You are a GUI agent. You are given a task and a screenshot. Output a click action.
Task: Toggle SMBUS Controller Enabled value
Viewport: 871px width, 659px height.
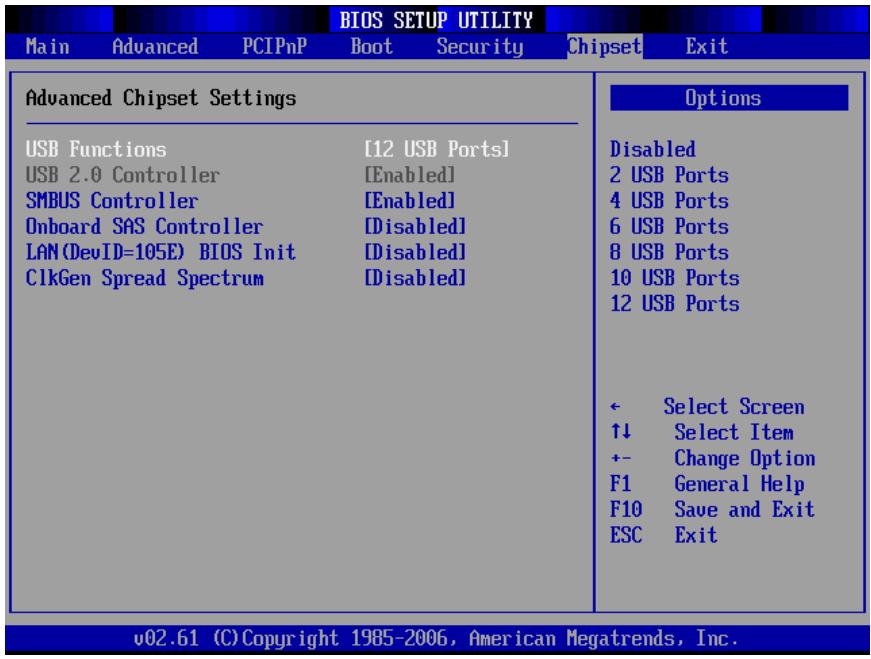tap(410, 201)
